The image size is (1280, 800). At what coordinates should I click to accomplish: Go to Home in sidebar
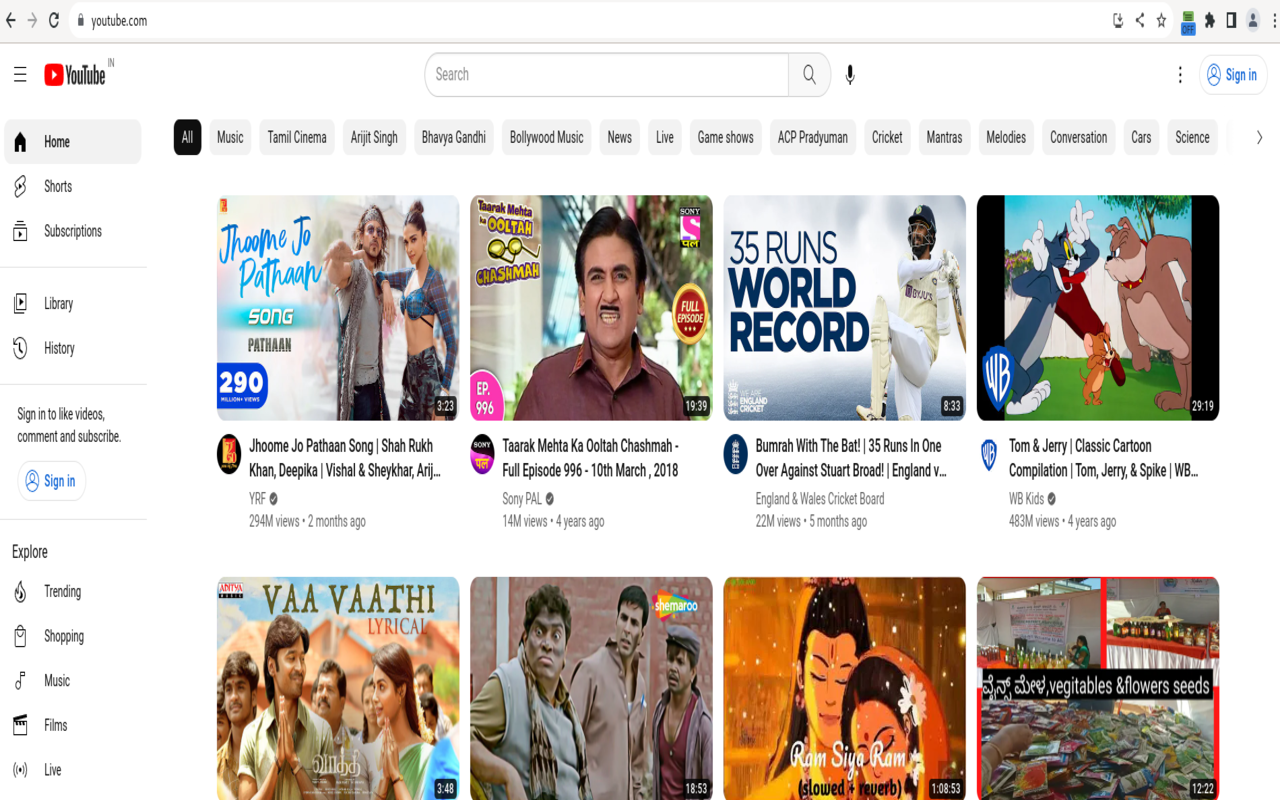(72, 142)
